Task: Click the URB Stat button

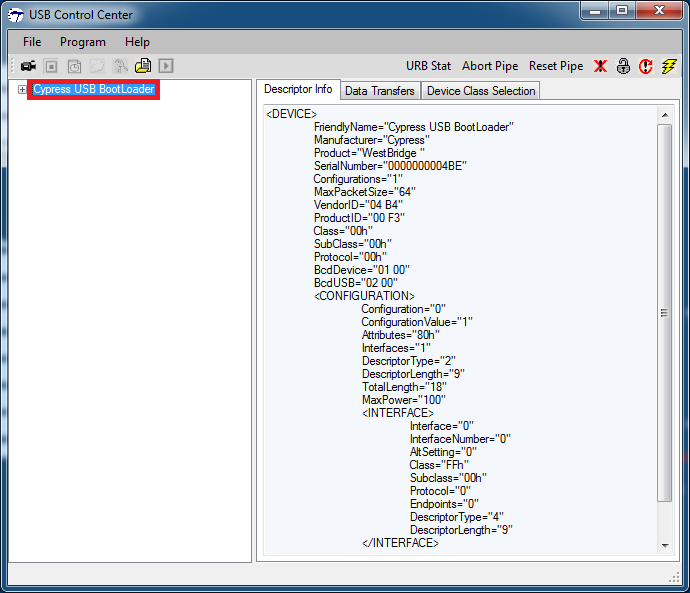Action: 428,66
